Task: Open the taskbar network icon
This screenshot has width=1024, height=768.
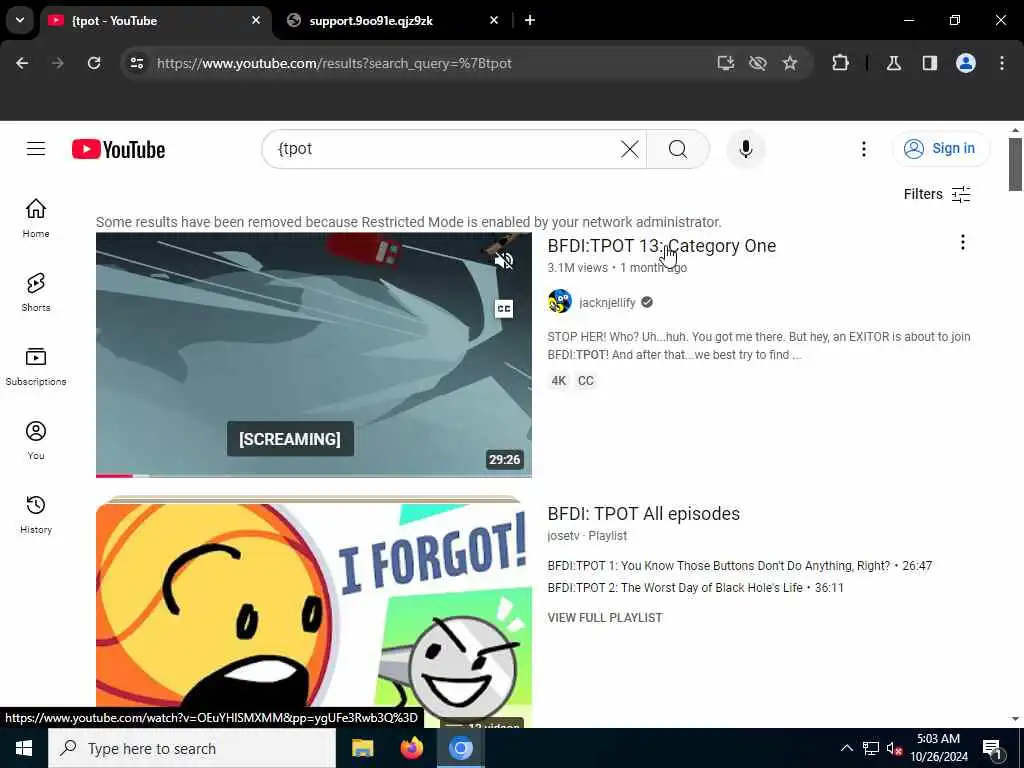Action: click(x=871, y=748)
